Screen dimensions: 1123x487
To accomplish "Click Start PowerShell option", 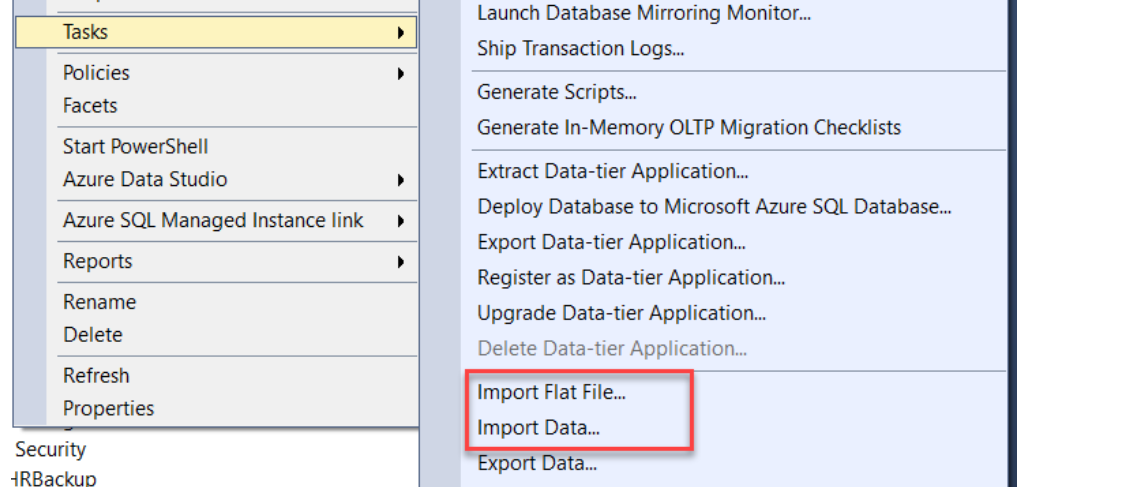I will 135,147.
